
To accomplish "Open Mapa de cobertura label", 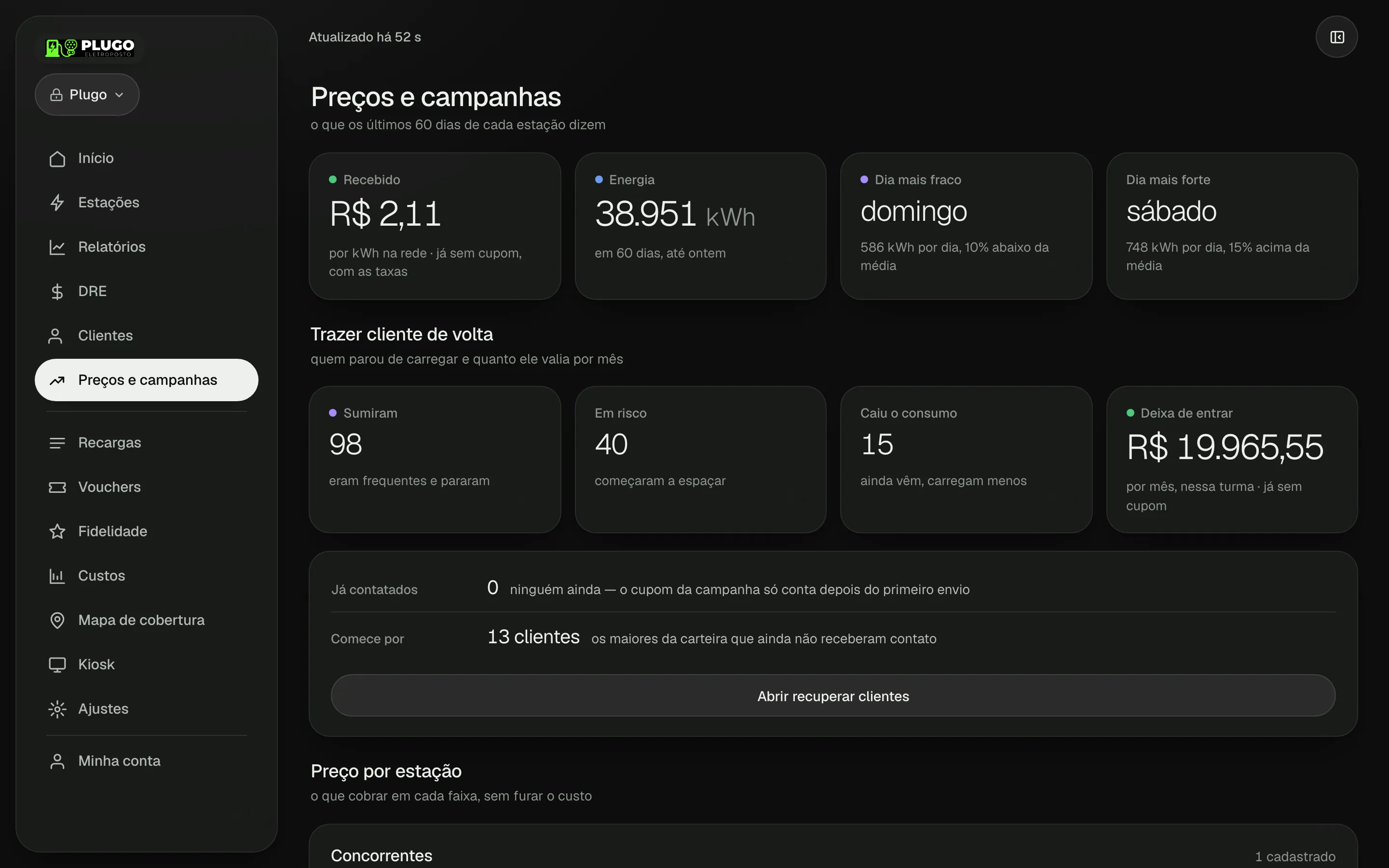I will 141,620.
